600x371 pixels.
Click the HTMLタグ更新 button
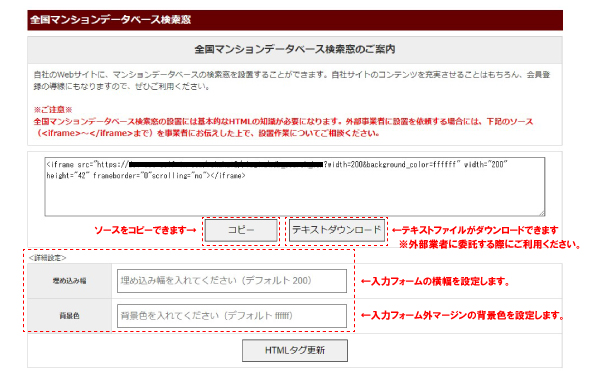[295, 350]
